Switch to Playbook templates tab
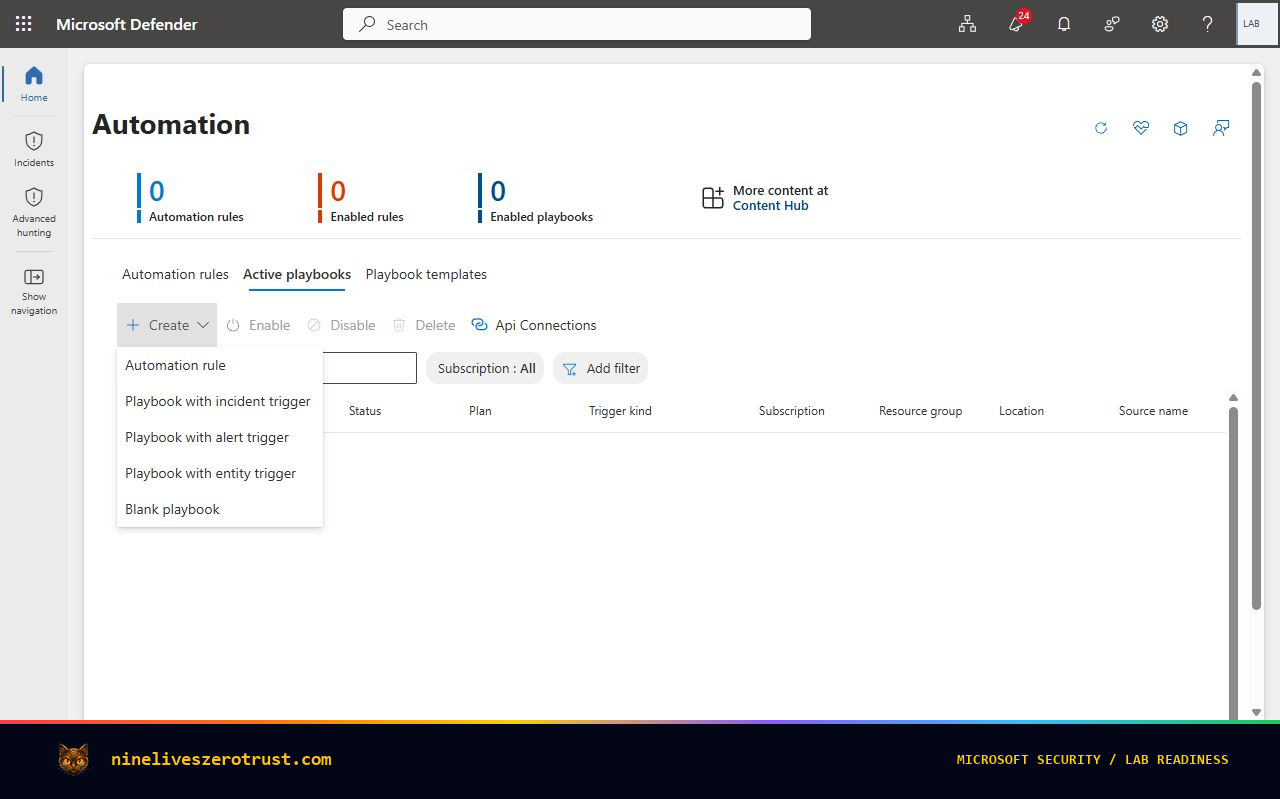Screen dimensions: 1280x799 [x=426, y=274]
